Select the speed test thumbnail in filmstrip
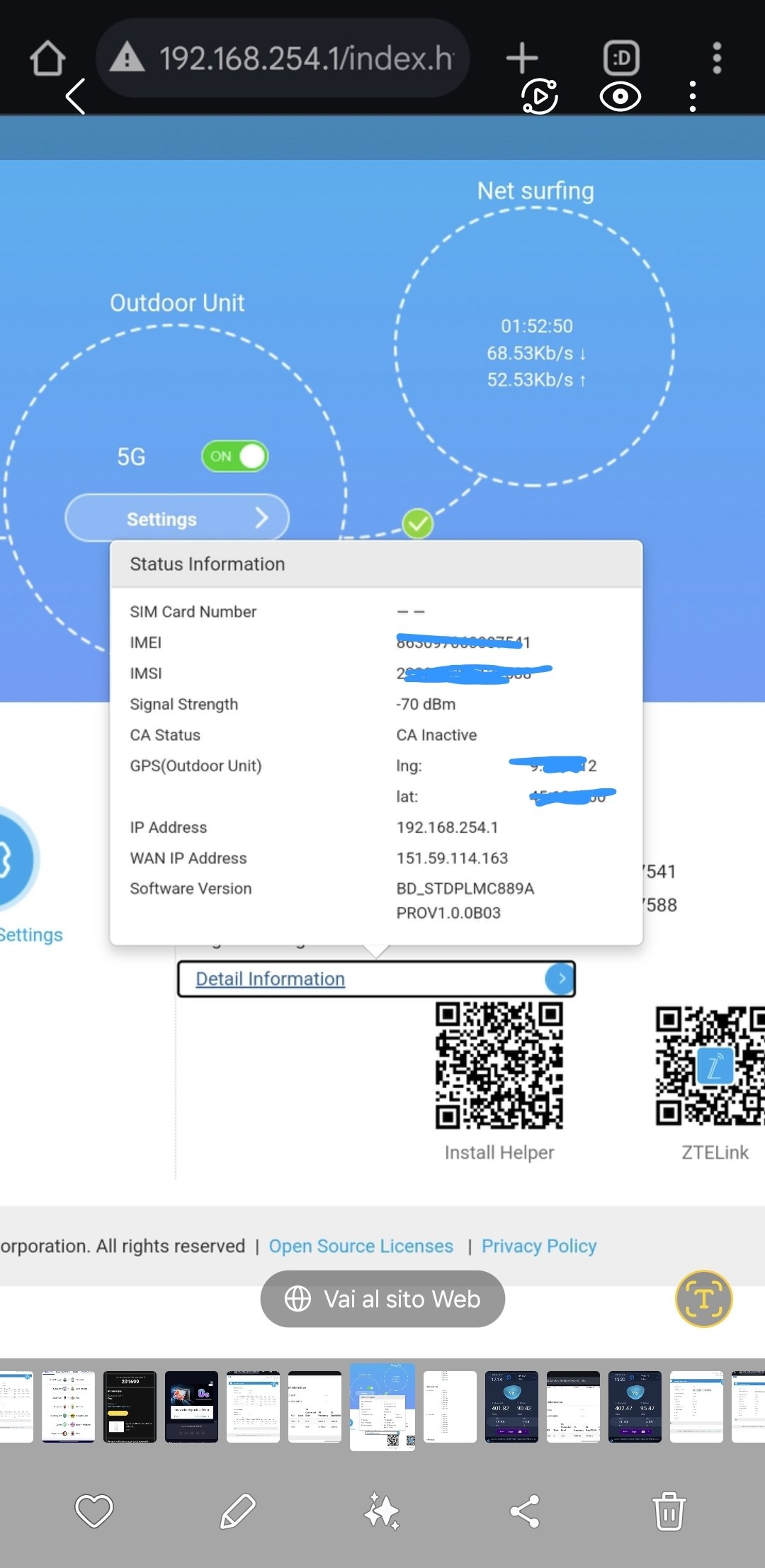 (511, 1407)
